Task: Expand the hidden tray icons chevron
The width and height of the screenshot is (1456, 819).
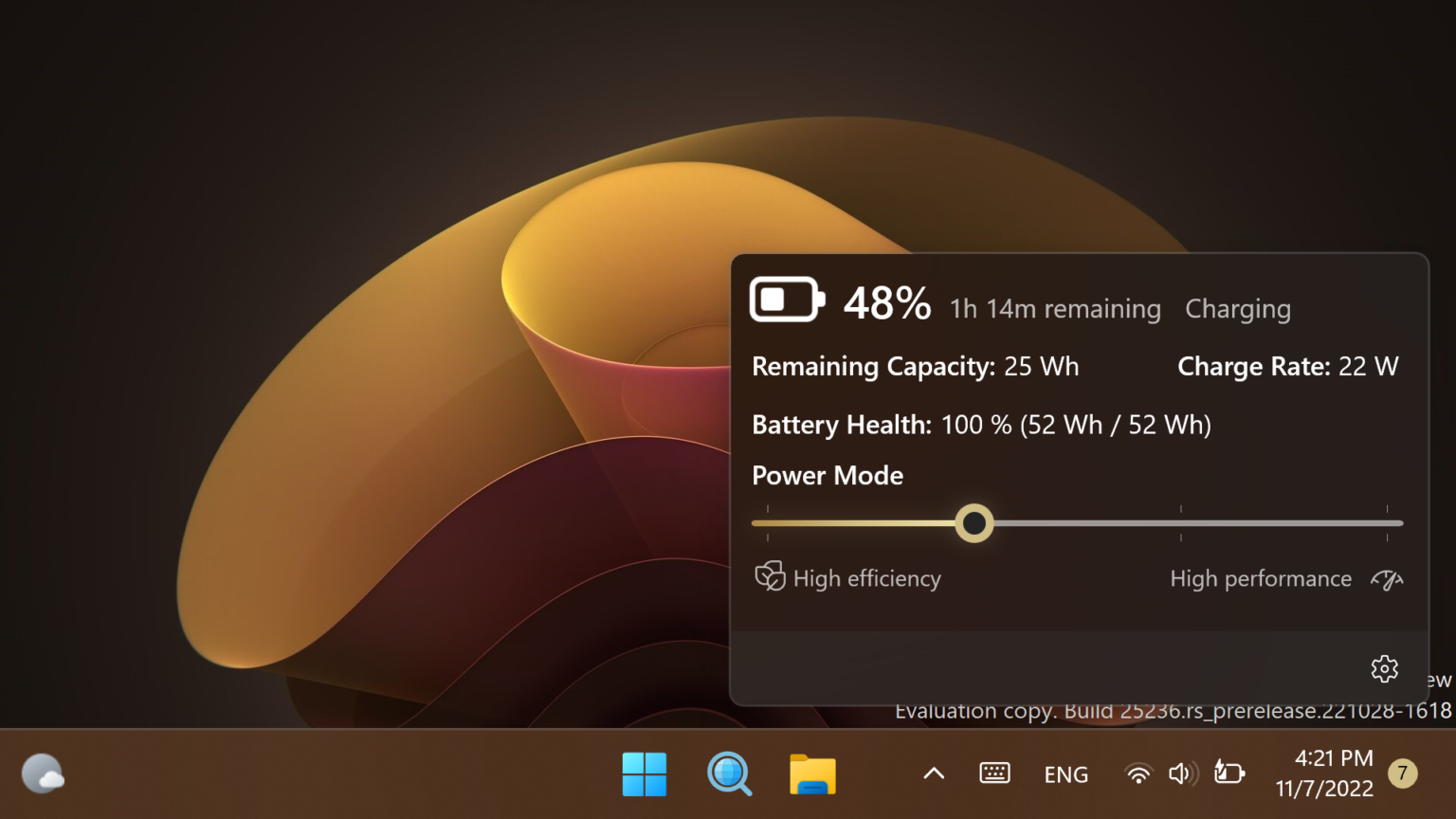Action: click(x=933, y=773)
